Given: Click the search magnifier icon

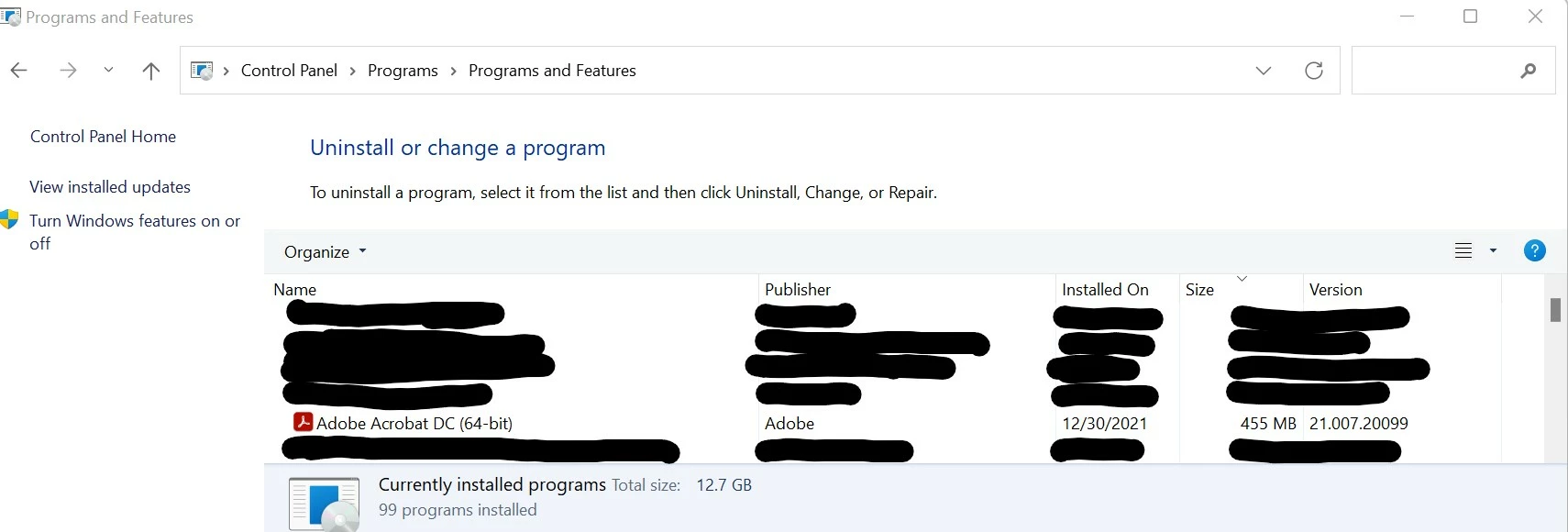Looking at the screenshot, I should click(1528, 71).
